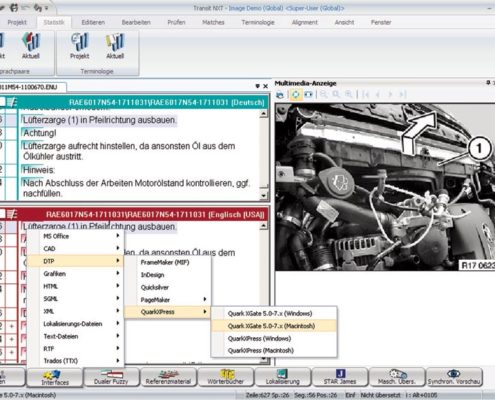This screenshot has height=400, width=495.
Task: Expand the PageMaker submenu
Action: (173, 299)
